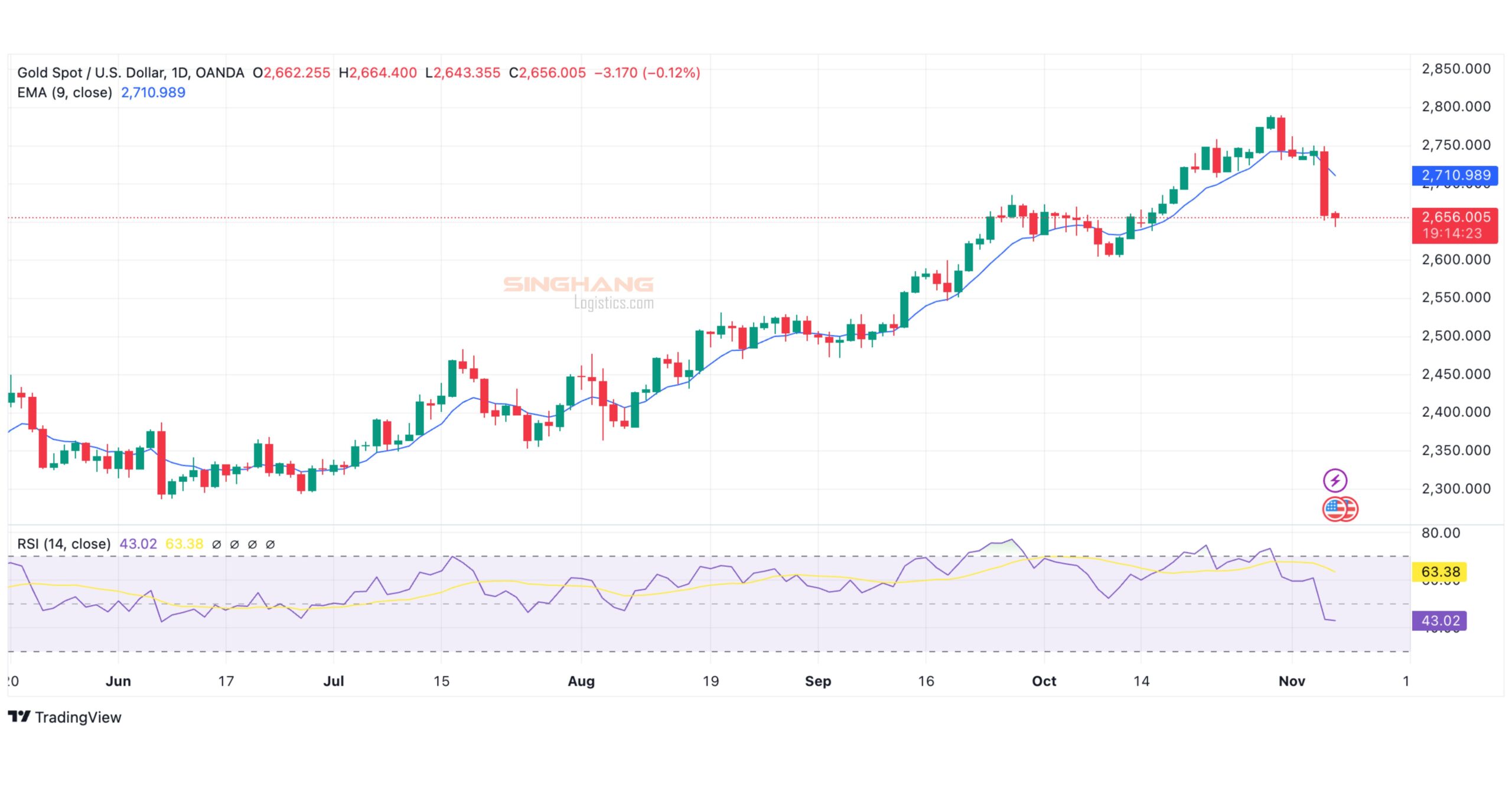Click the high price H2,664.400 value
Screen dimensions: 1512x789
click(x=377, y=73)
